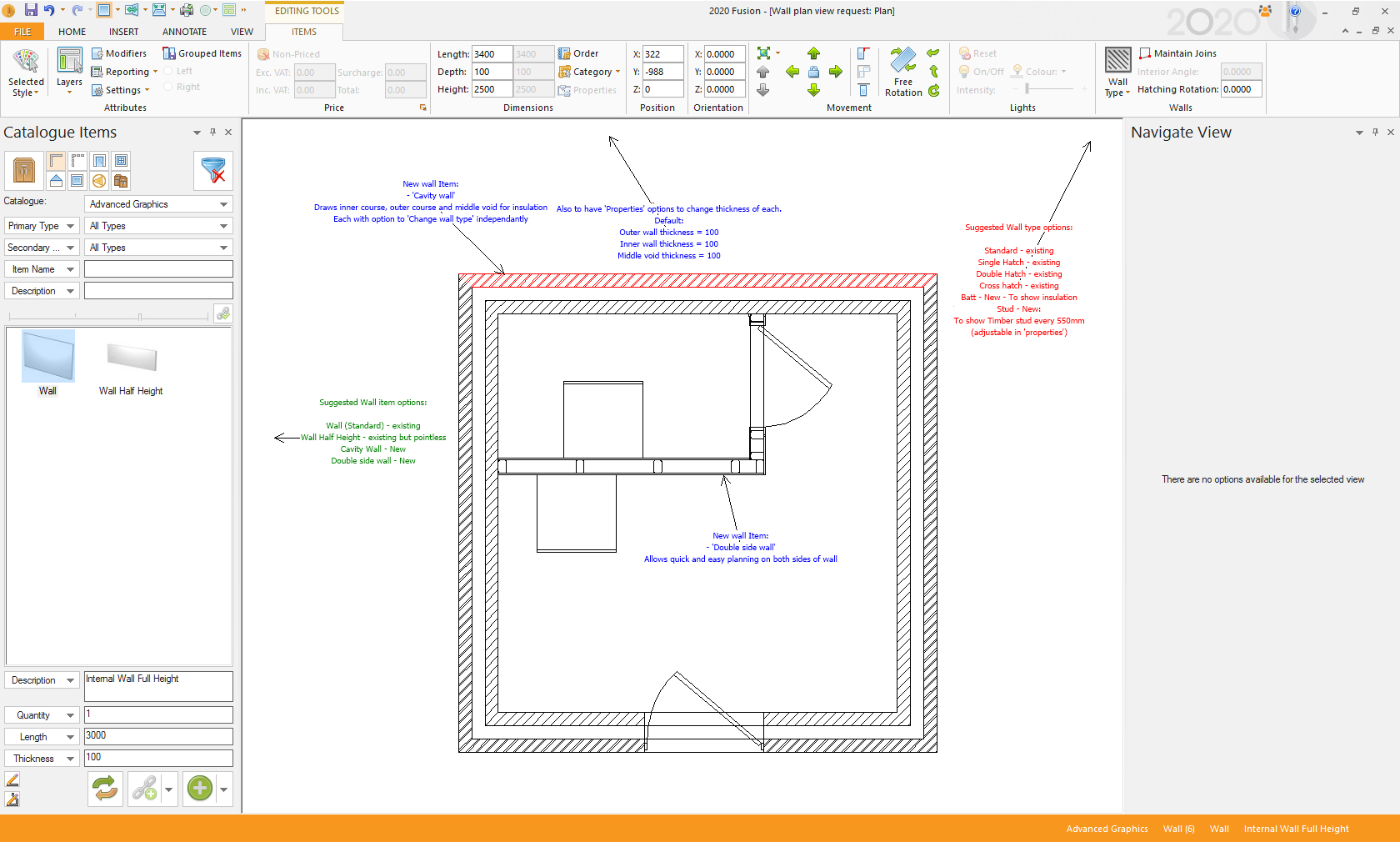Screen dimensions: 1400x842
Task: Open Modifiers for the selected item
Action: coord(119,53)
